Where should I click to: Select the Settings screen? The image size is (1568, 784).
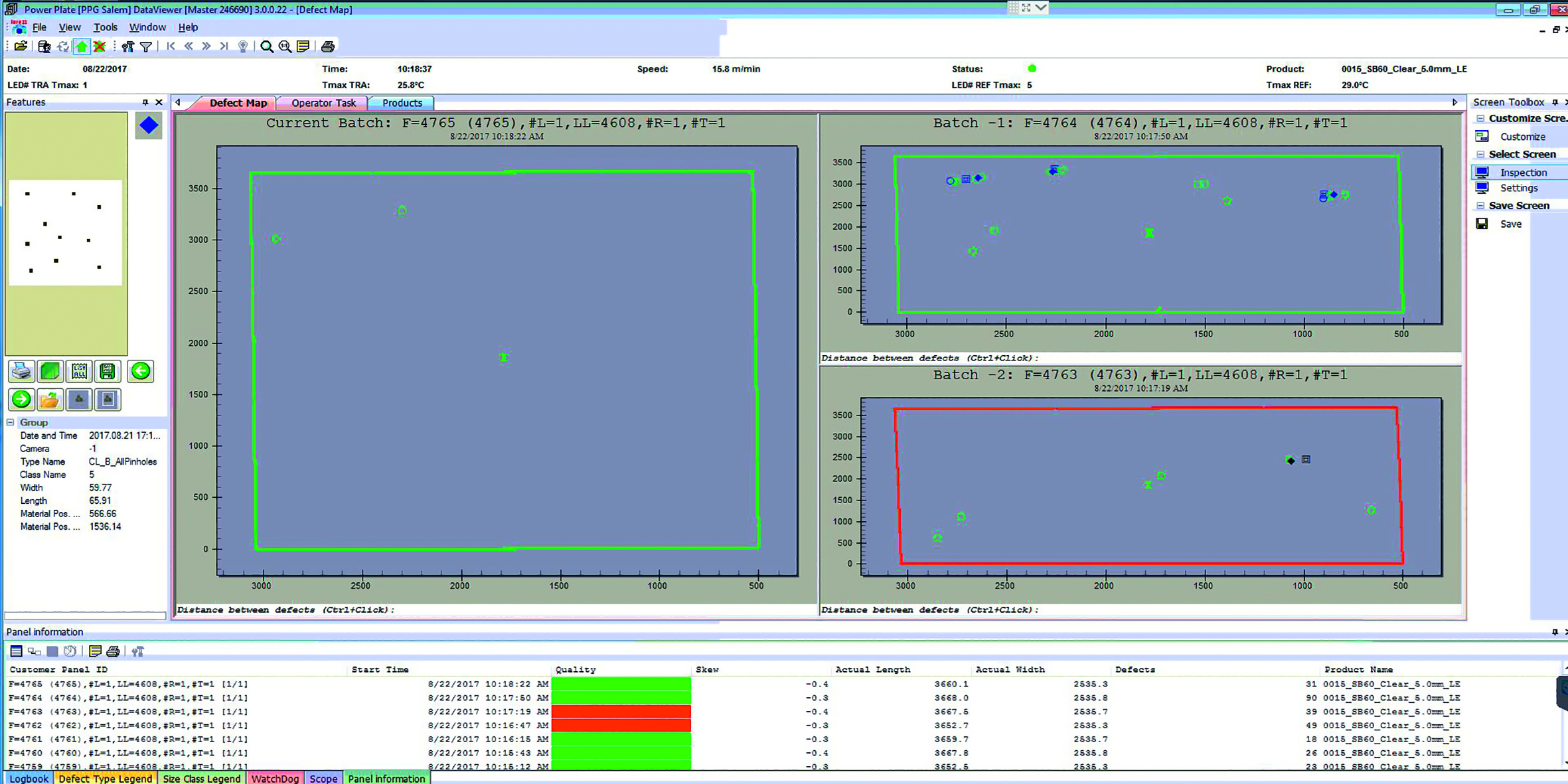click(1519, 189)
